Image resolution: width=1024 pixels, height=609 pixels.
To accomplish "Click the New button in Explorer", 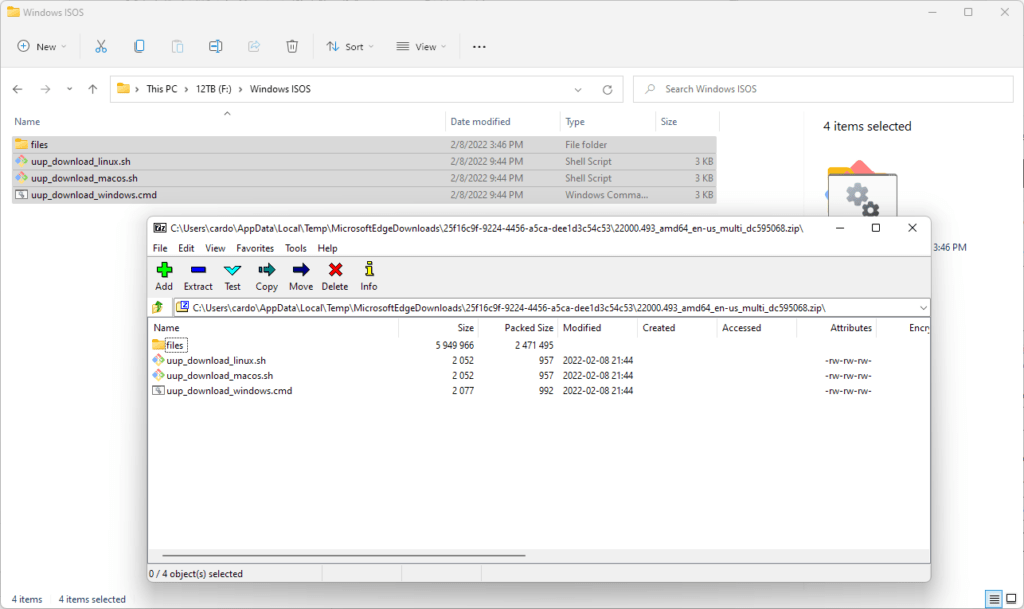I will 41,46.
